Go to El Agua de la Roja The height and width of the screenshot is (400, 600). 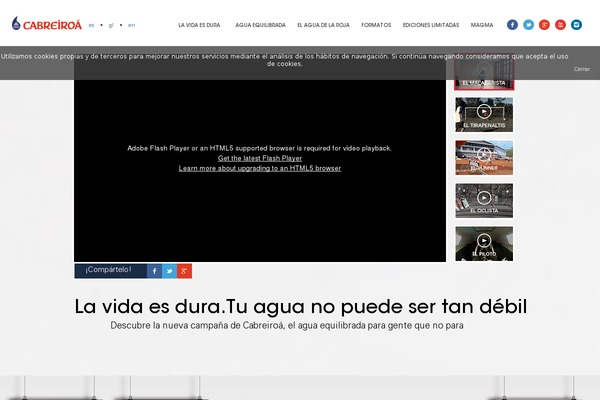pyautogui.click(x=323, y=25)
